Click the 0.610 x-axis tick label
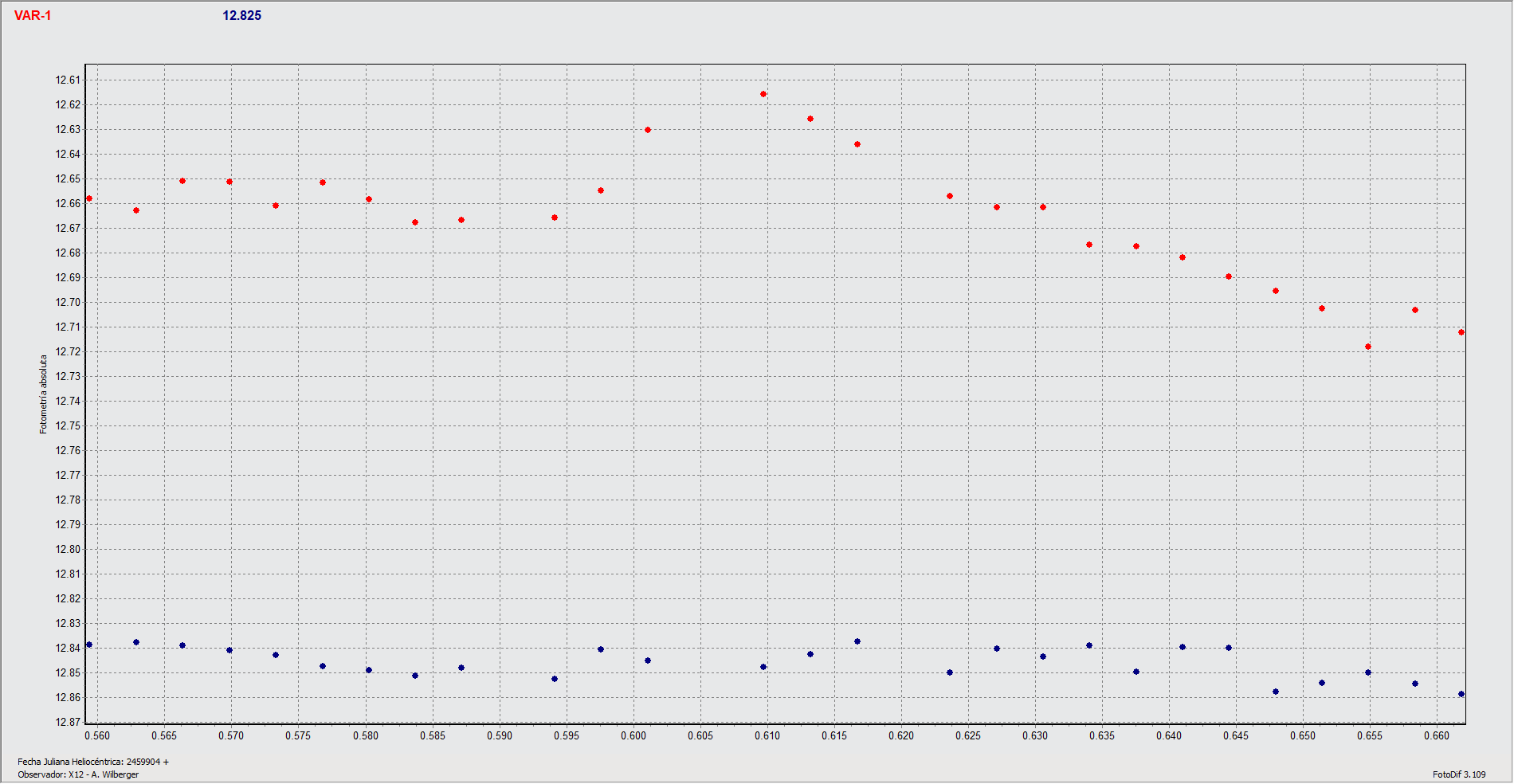This screenshot has height=784, width=1514. pyautogui.click(x=767, y=735)
